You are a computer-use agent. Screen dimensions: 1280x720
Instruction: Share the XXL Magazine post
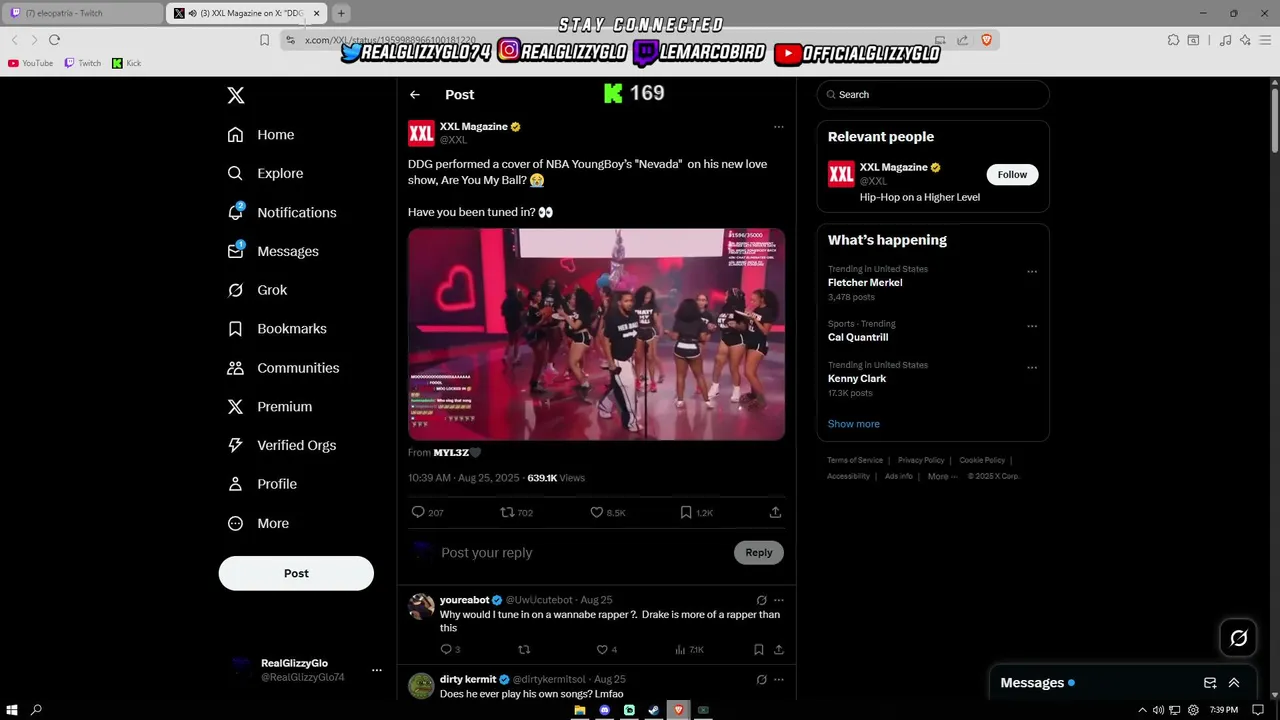coord(775,512)
